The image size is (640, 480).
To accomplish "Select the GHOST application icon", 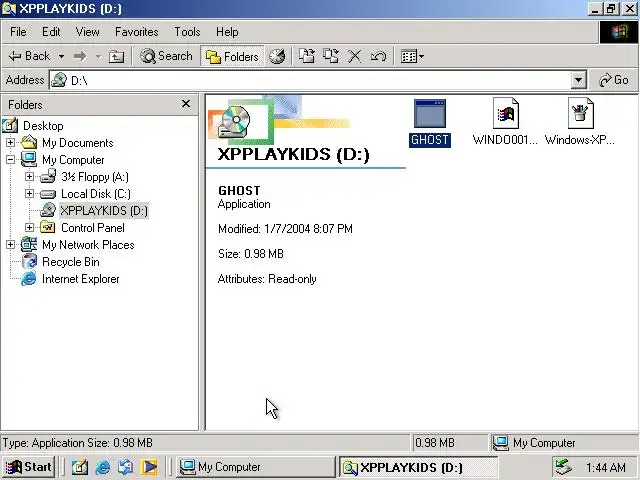I will (x=430, y=122).
